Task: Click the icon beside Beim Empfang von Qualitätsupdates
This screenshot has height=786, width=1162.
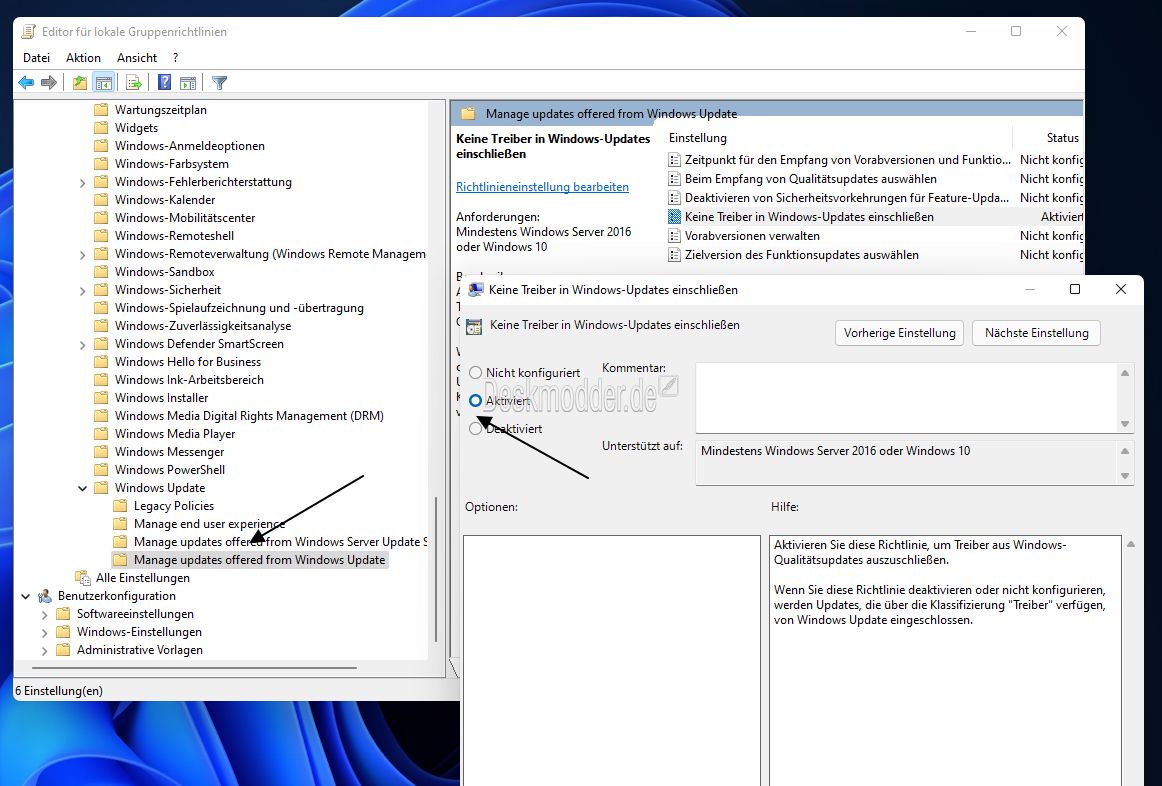Action: [674, 179]
